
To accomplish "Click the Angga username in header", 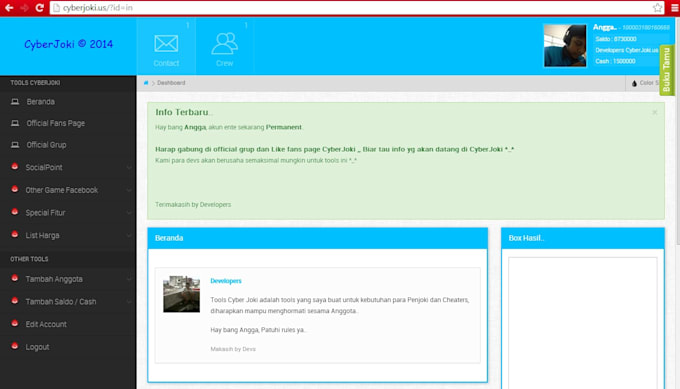I will 605,27.
